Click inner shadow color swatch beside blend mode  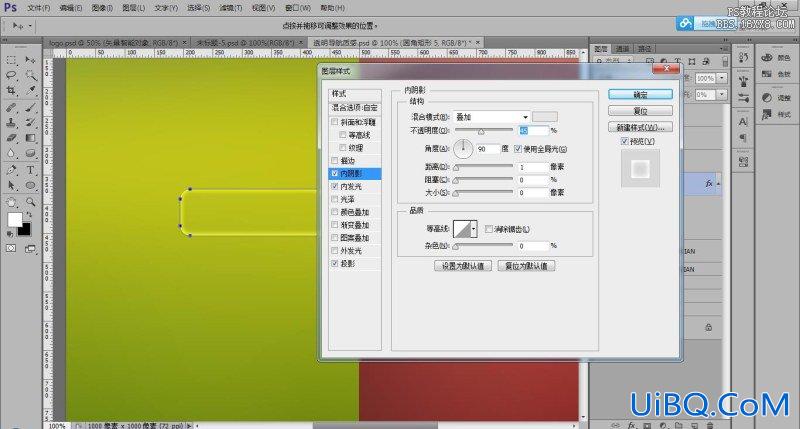tap(545, 117)
